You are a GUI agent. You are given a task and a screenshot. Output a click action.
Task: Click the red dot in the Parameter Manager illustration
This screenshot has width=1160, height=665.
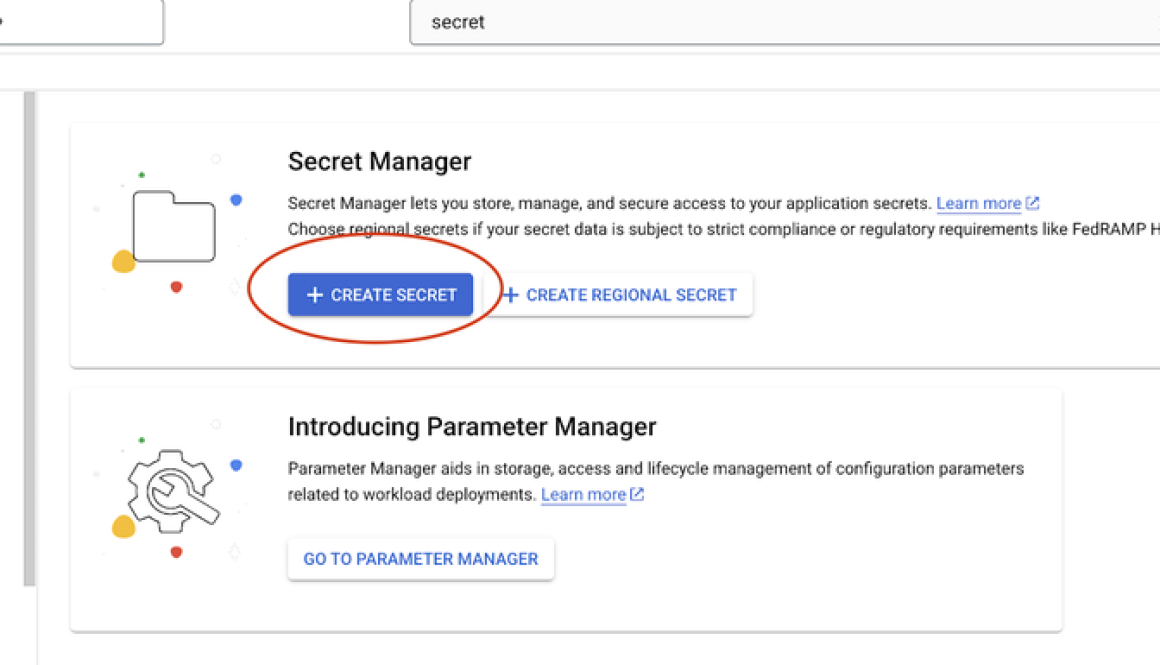point(175,552)
